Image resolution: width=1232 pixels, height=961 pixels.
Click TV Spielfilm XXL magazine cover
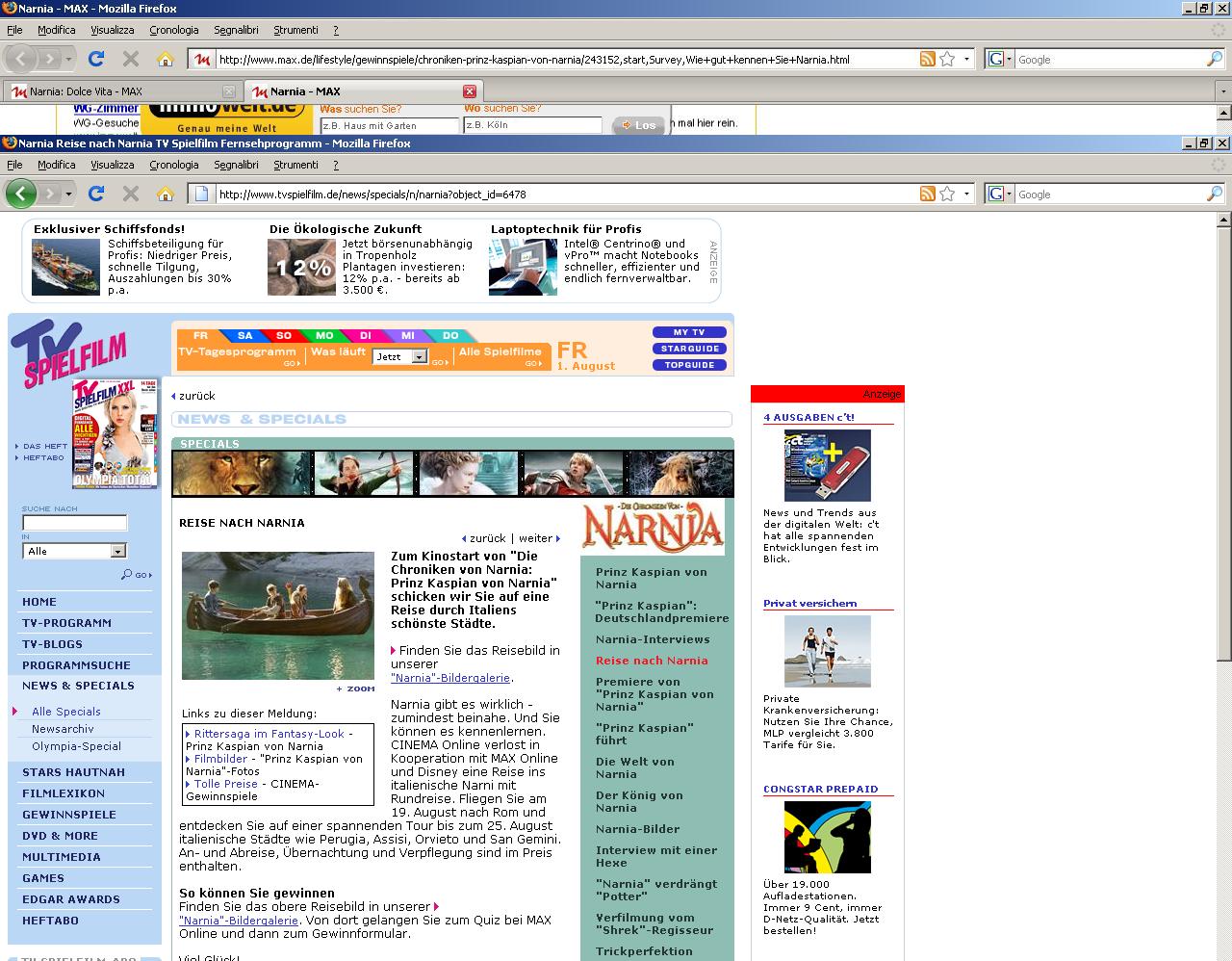[115, 433]
